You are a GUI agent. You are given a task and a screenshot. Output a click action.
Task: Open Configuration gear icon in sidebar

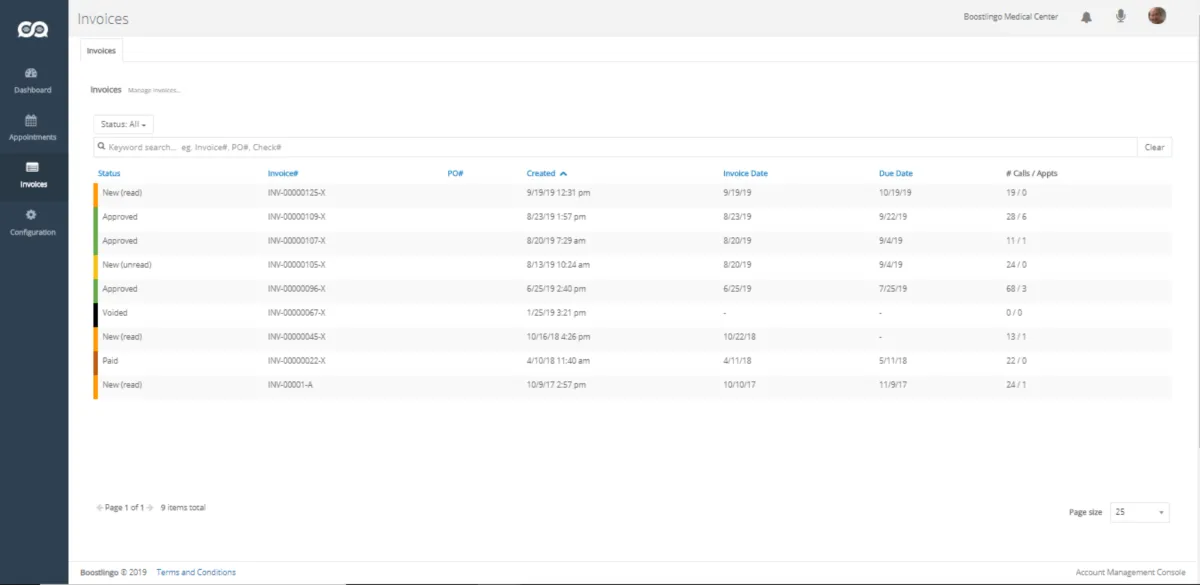click(32, 215)
